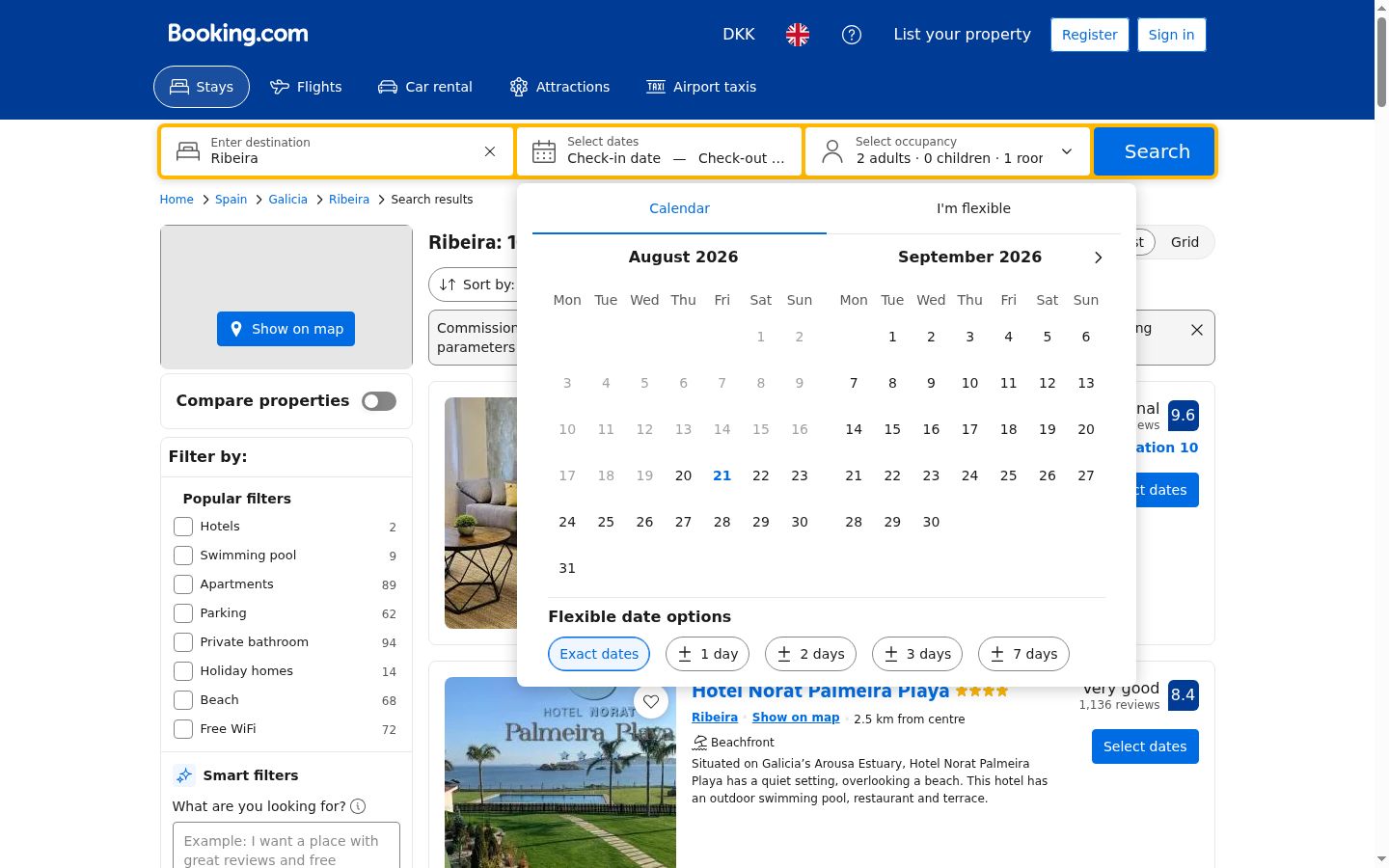Clear the Ribeira destination with X icon

[x=490, y=151]
